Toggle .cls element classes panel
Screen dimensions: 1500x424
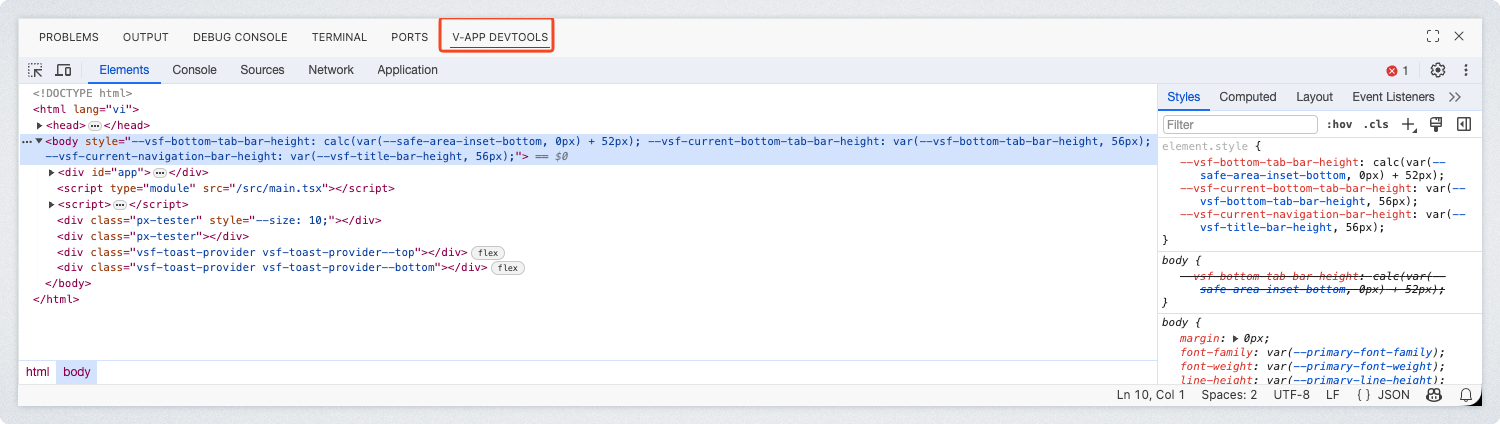click(x=1377, y=125)
